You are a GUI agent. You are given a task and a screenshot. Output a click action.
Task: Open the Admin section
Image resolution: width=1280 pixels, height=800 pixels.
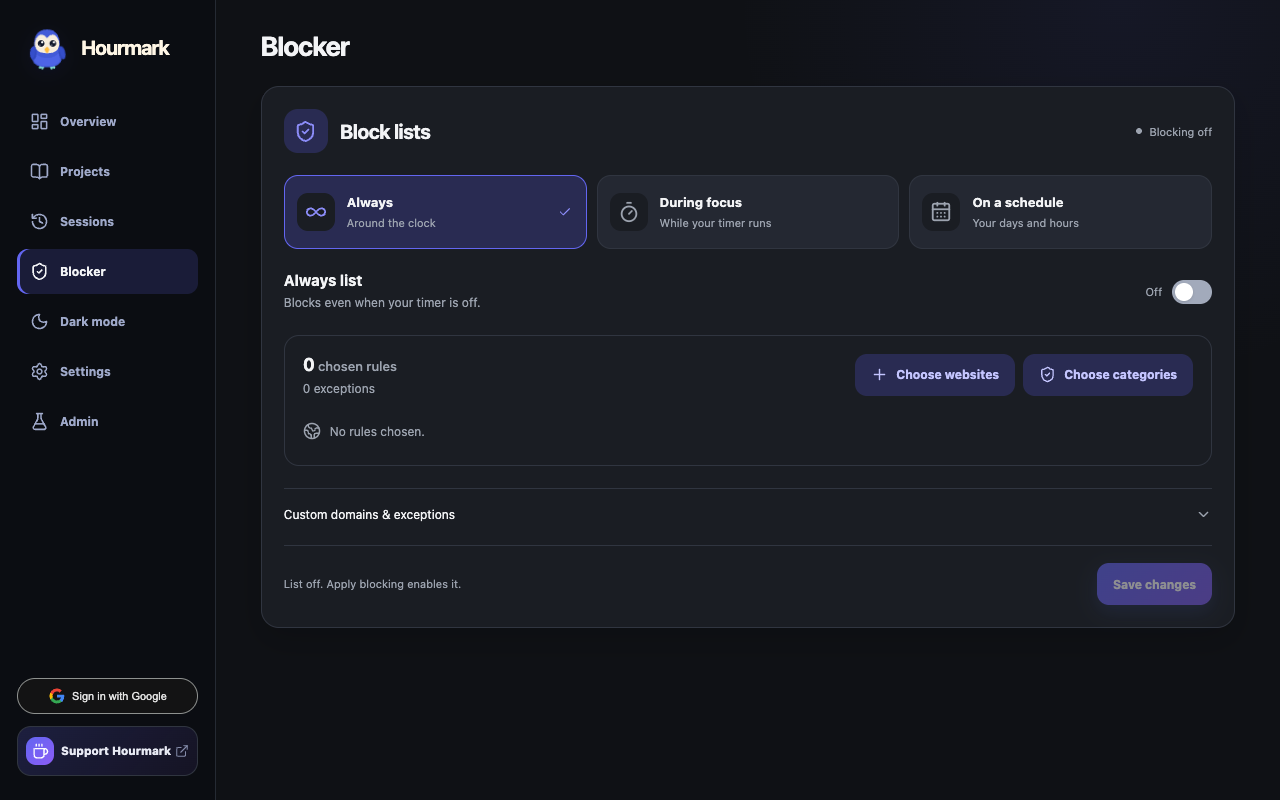(107, 422)
